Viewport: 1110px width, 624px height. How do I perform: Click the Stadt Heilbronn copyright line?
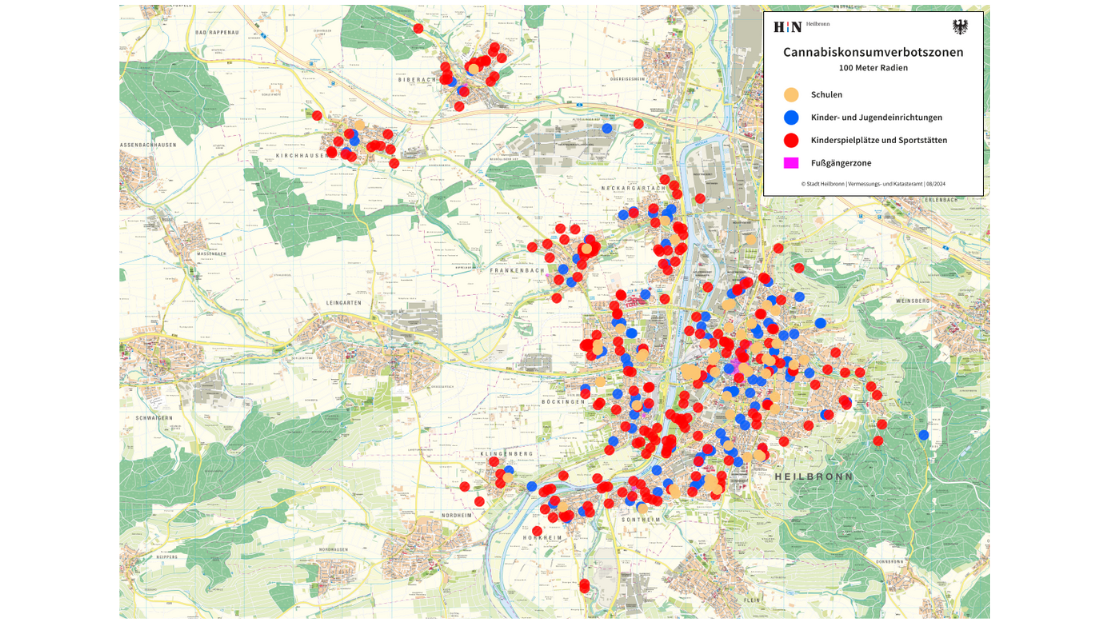(873, 184)
